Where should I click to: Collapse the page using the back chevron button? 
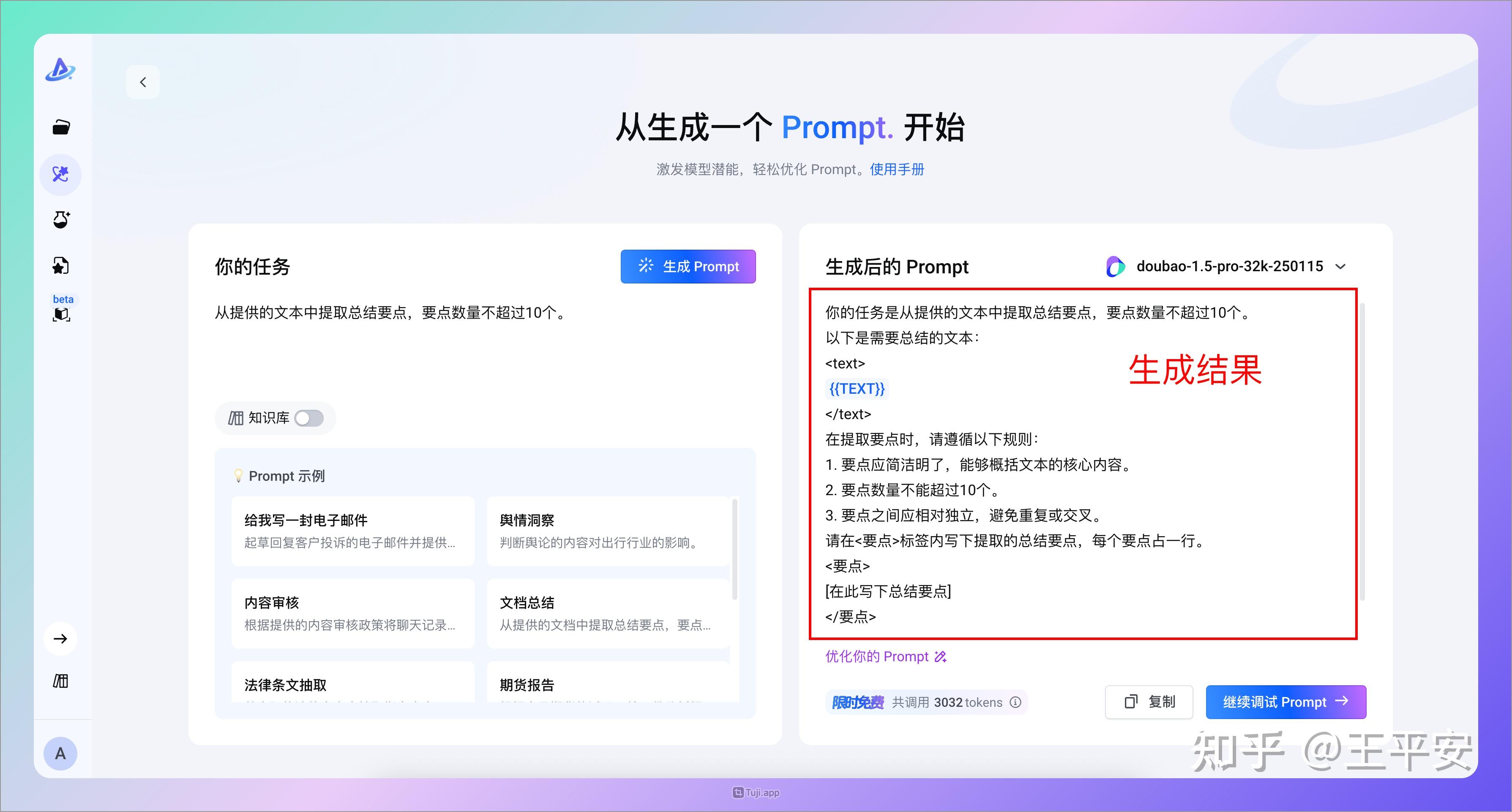click(143, 82)
